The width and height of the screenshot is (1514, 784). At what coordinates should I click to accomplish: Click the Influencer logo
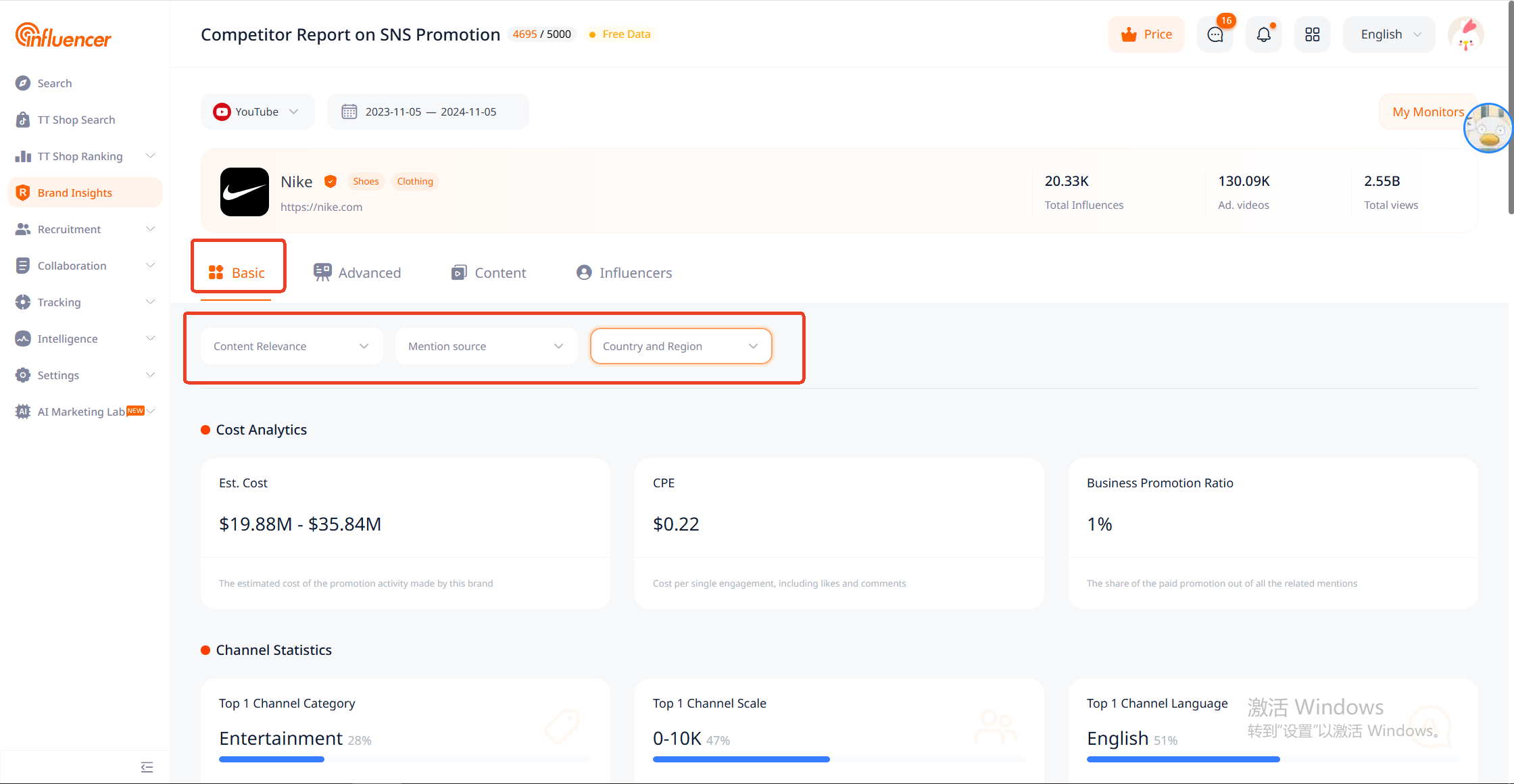click(x=64, y=36)
